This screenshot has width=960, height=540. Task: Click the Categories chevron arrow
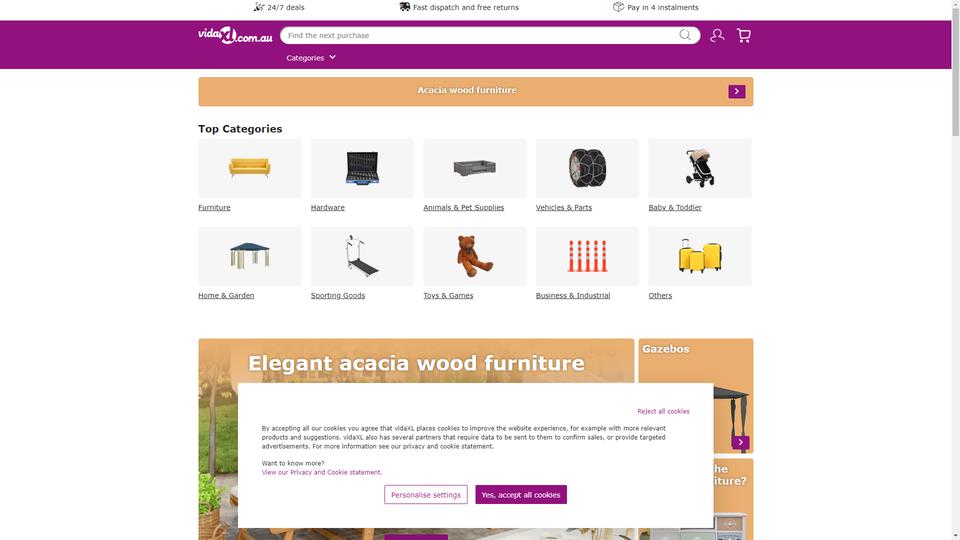coord(332,57)
